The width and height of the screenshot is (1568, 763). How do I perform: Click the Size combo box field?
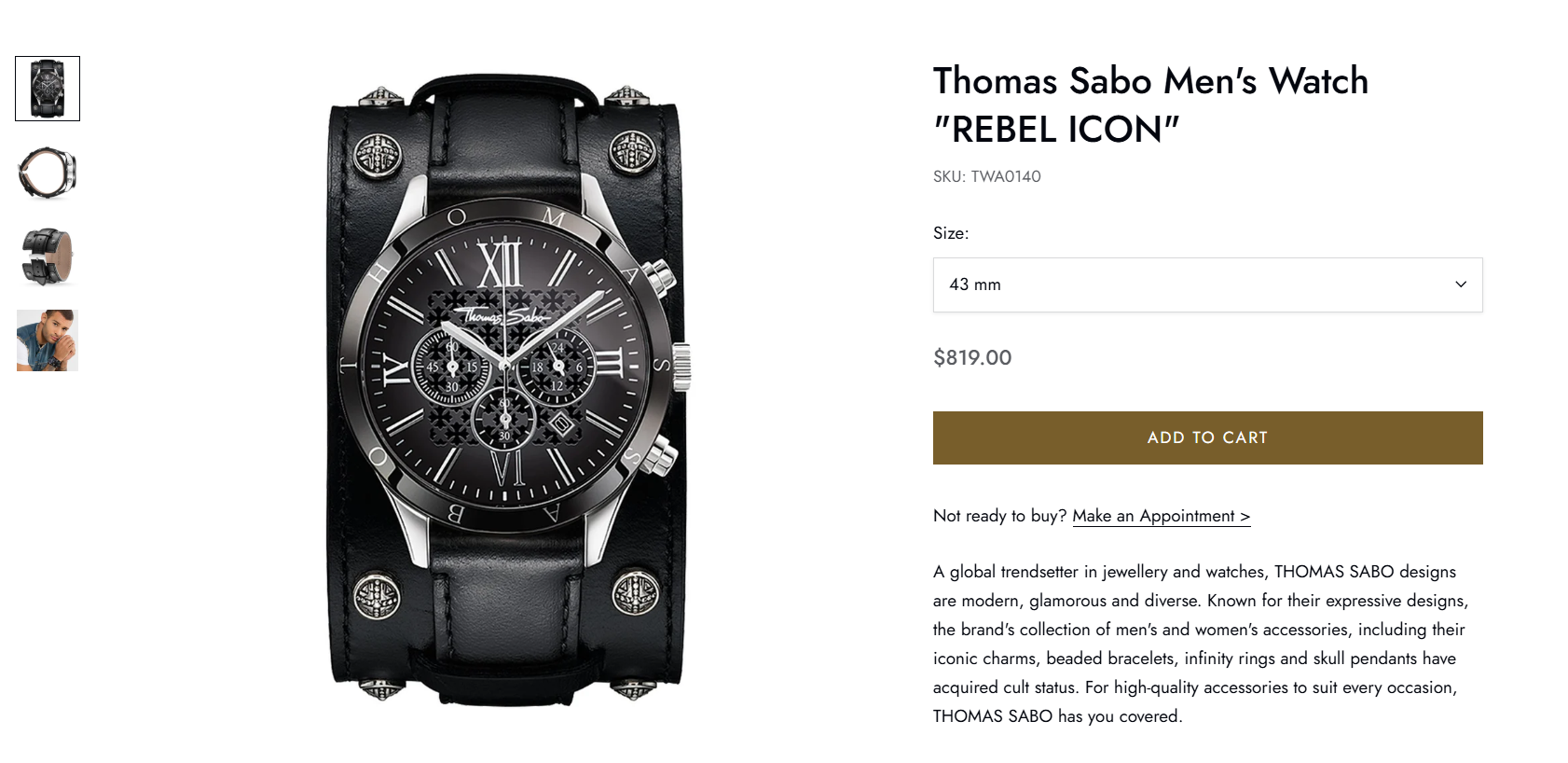(x=1207, y=285)
